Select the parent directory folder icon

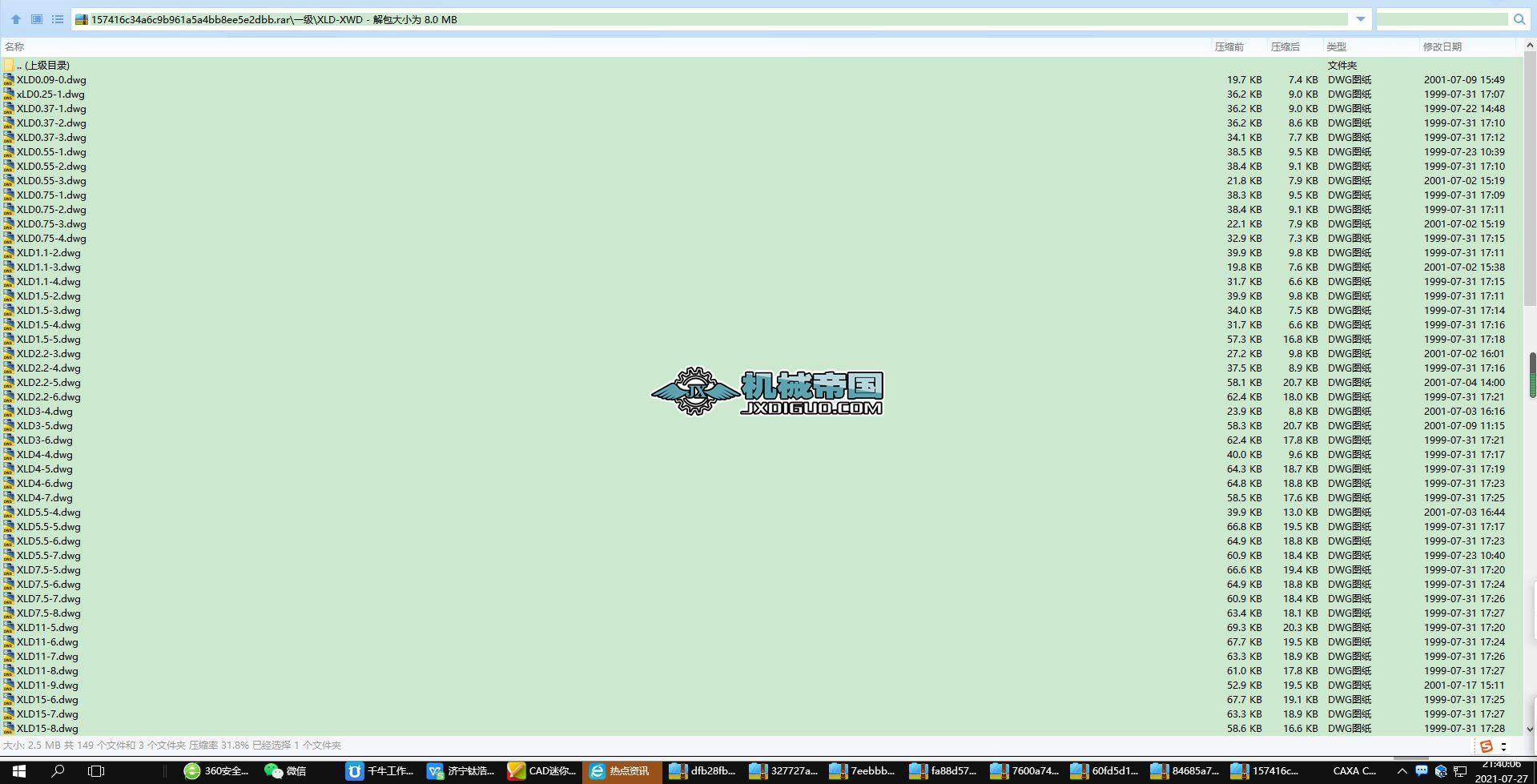pyautogui.click(x=9, y=65)
